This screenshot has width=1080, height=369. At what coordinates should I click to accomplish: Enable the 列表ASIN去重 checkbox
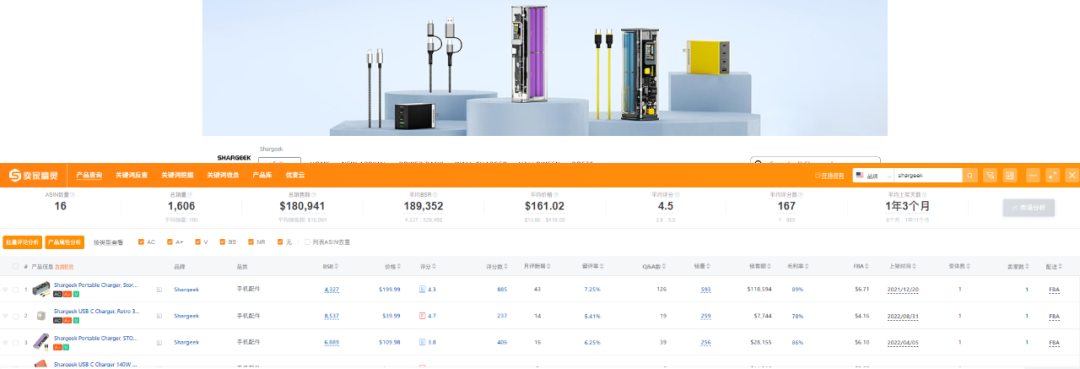(308, 242)
